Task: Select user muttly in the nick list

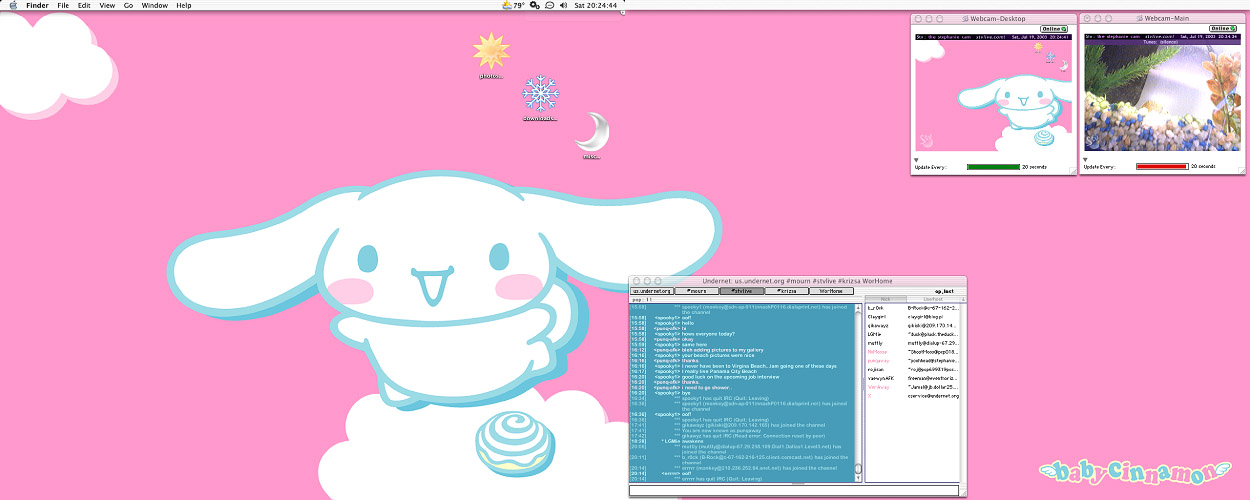Action: pos(877,342)
